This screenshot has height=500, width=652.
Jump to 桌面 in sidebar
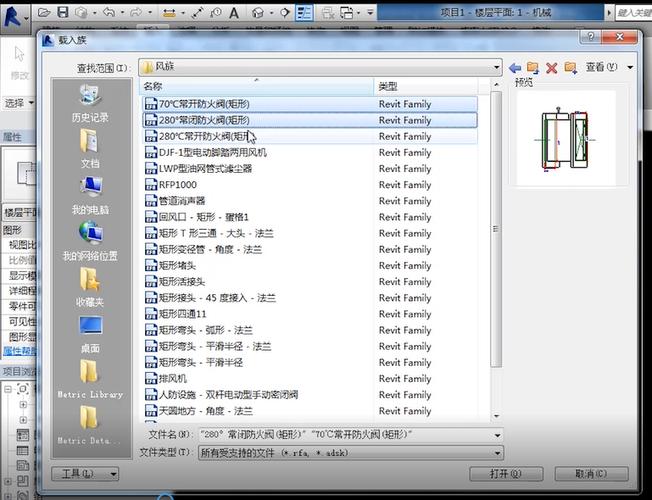coord(90,333)
